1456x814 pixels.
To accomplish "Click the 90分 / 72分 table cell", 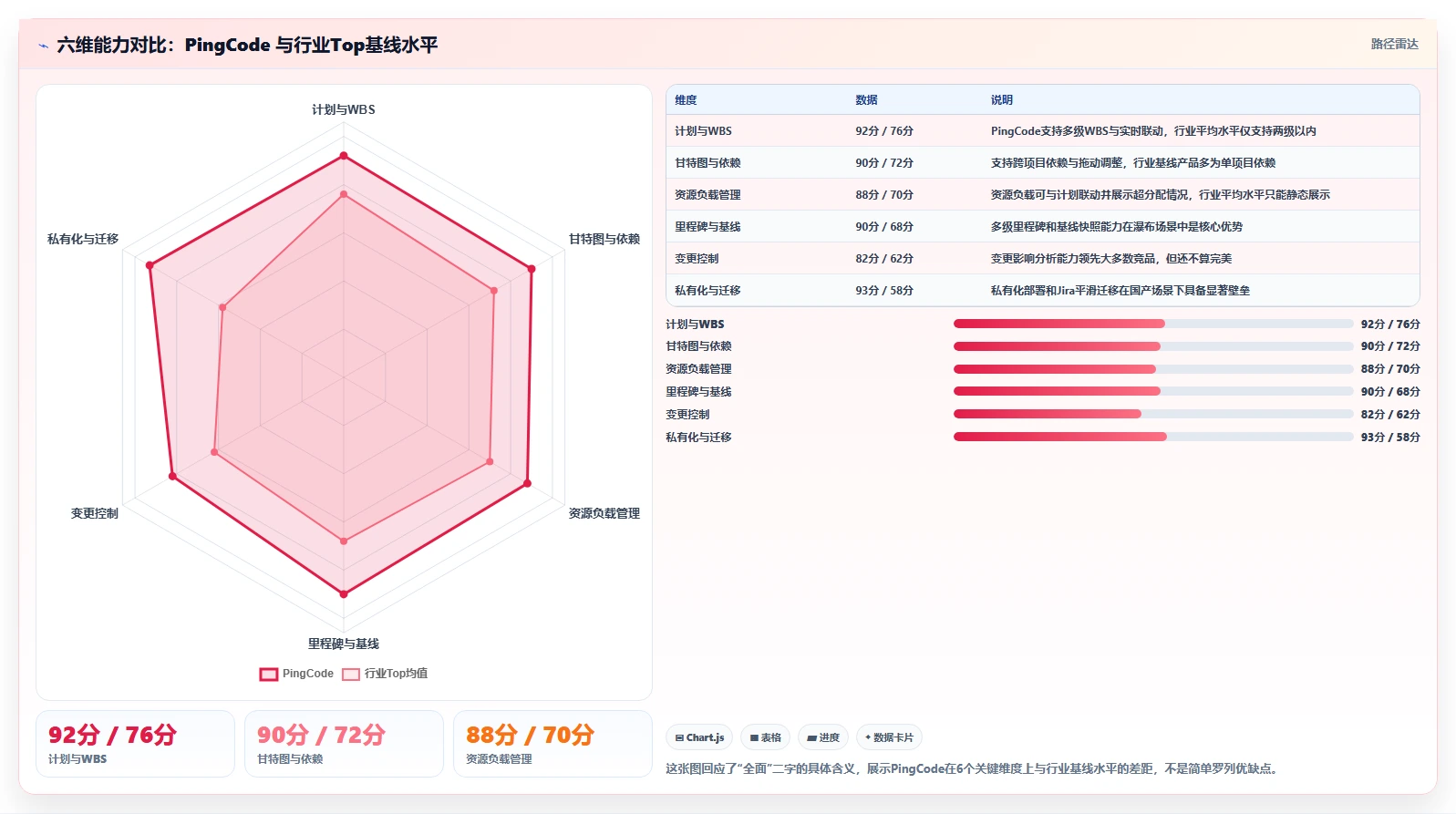I will pos(884,163).
